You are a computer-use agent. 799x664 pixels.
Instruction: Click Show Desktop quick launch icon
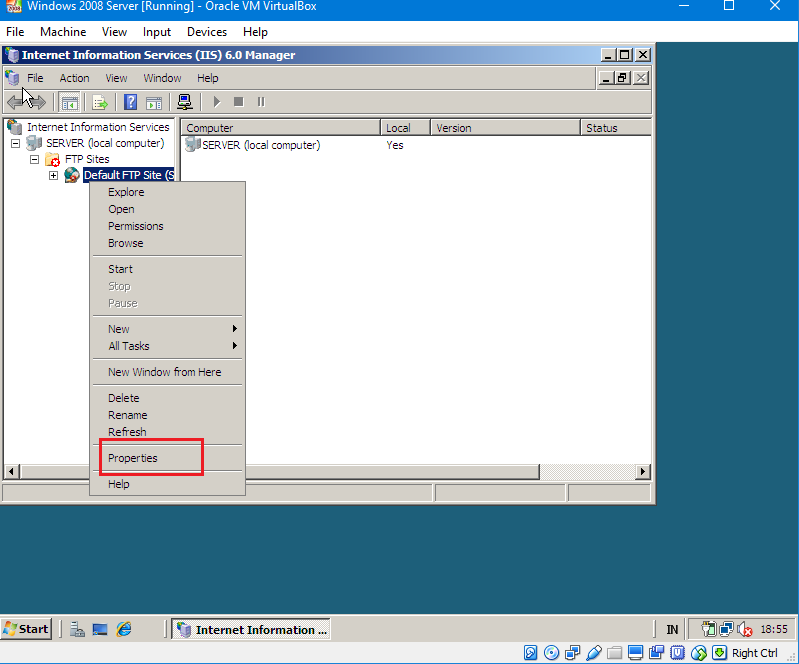(x=100, y=630)
